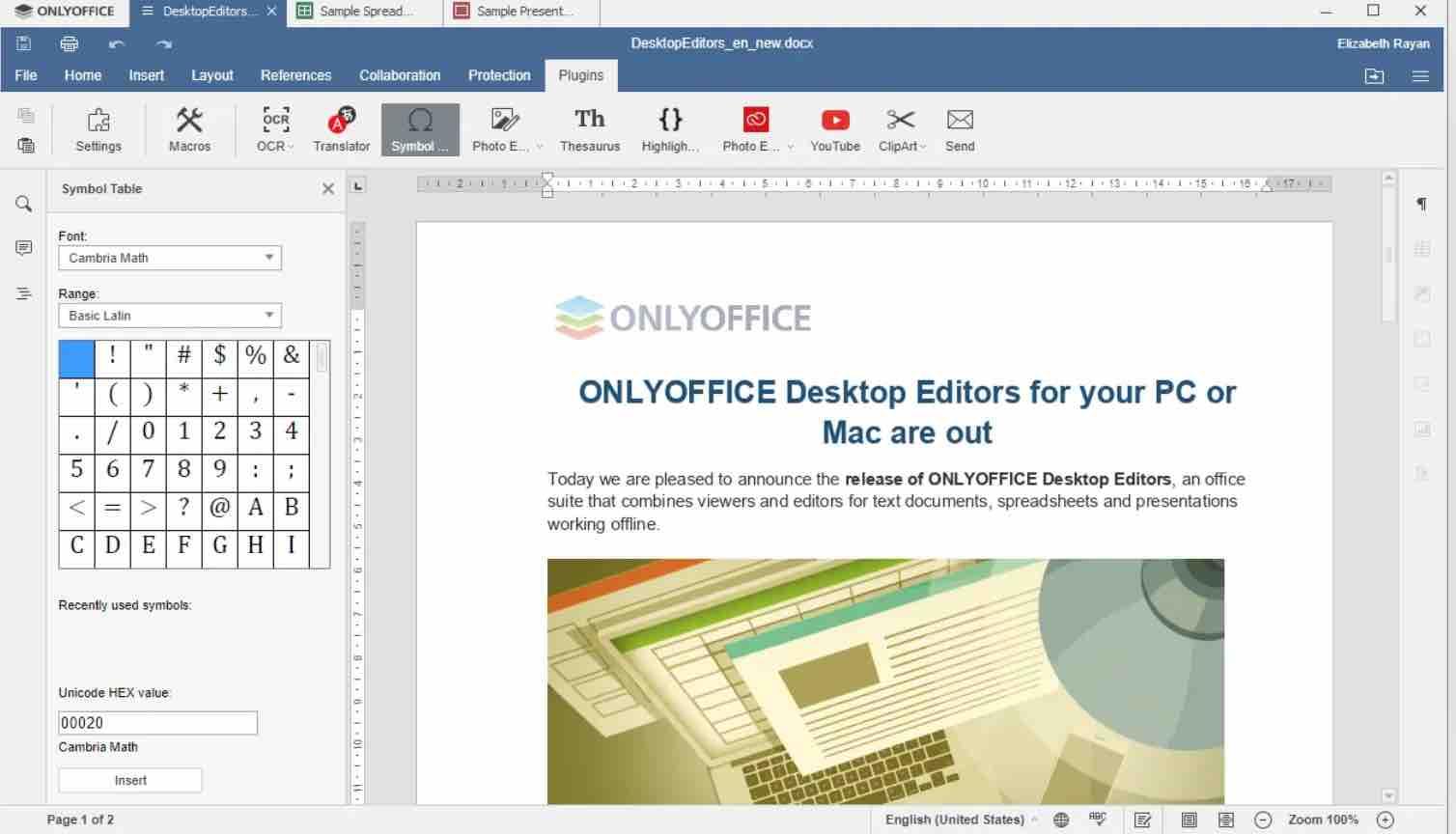Launch the Highlight code plugin
The image size is (1456, 834).
671,130
